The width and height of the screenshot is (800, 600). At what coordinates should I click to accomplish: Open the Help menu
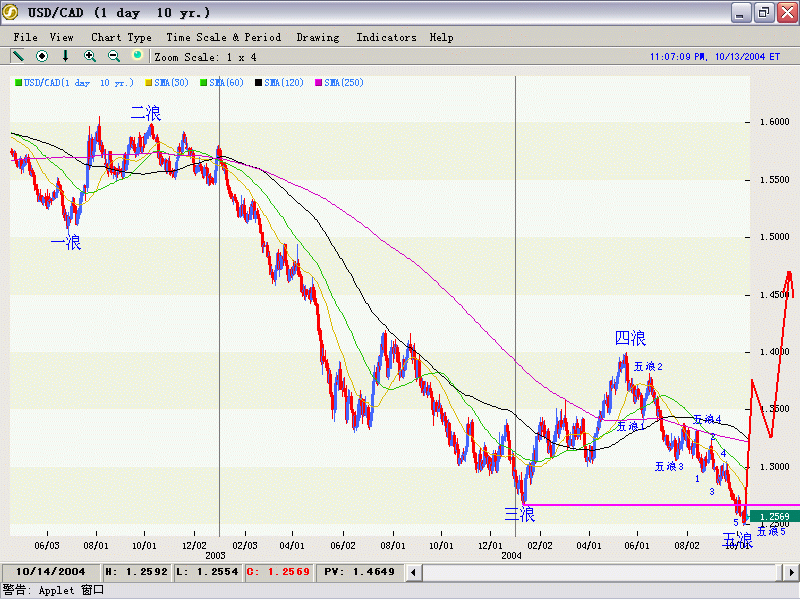(x=441, y=37)
